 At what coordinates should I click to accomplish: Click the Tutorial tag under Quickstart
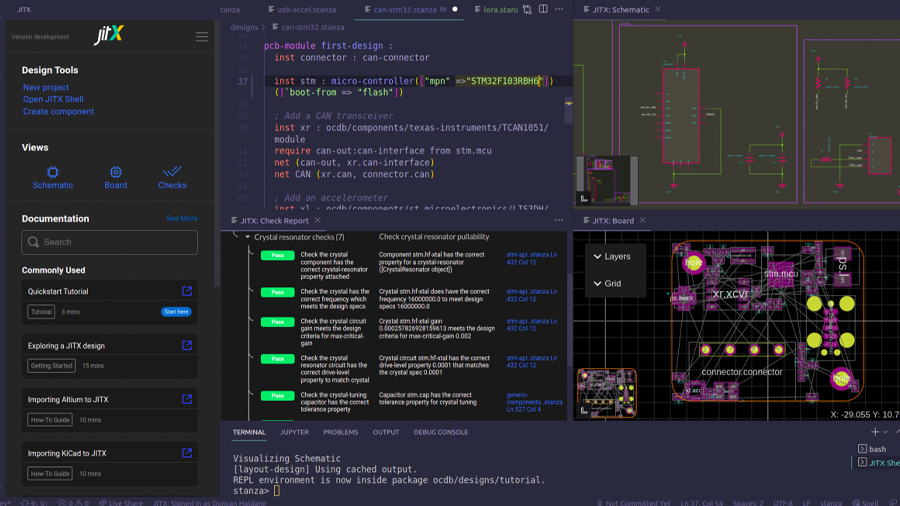41,312
